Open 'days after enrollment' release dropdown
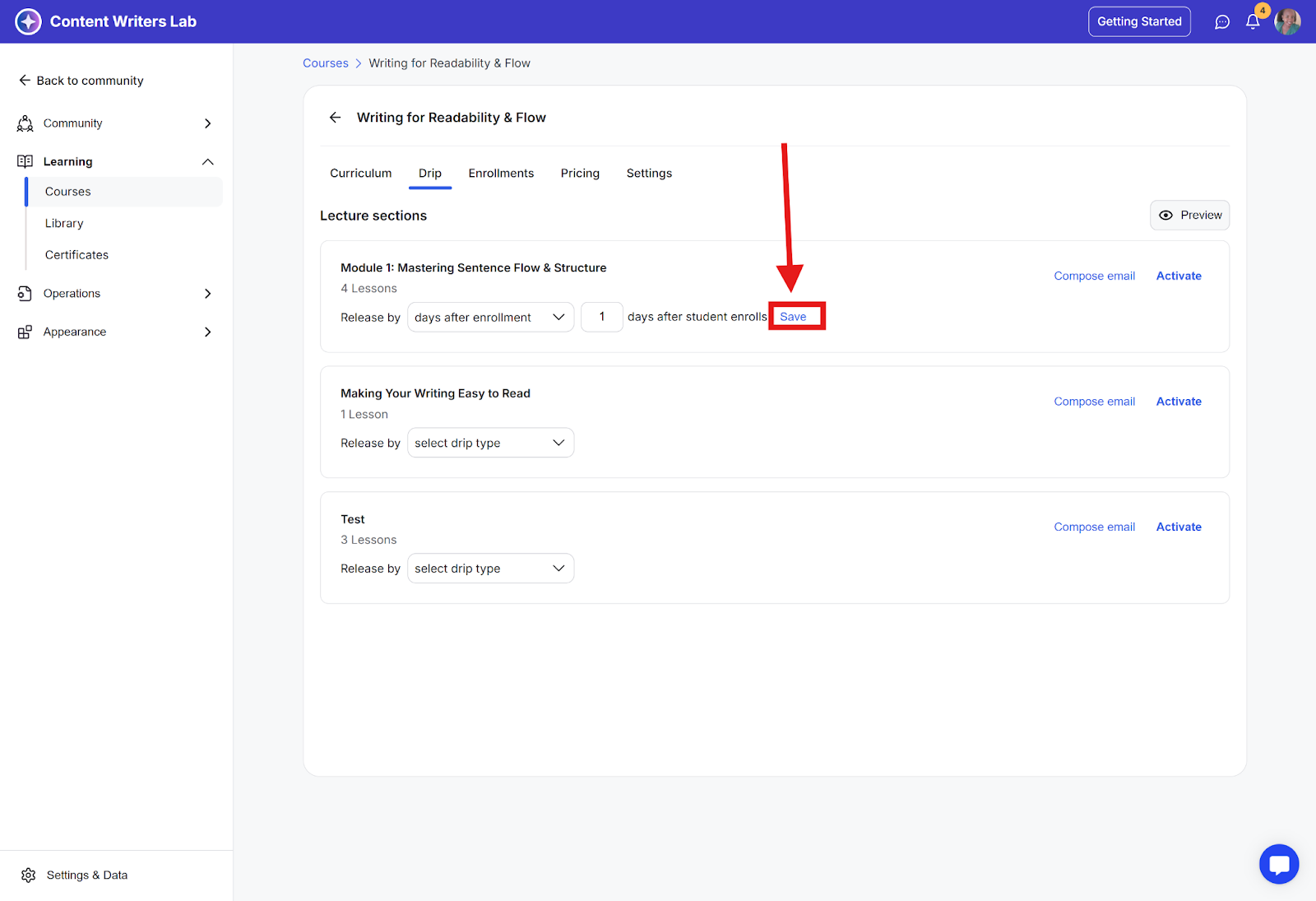This screenshot has width=1316, height=901. pyautogui.click(x=490, y=318)
